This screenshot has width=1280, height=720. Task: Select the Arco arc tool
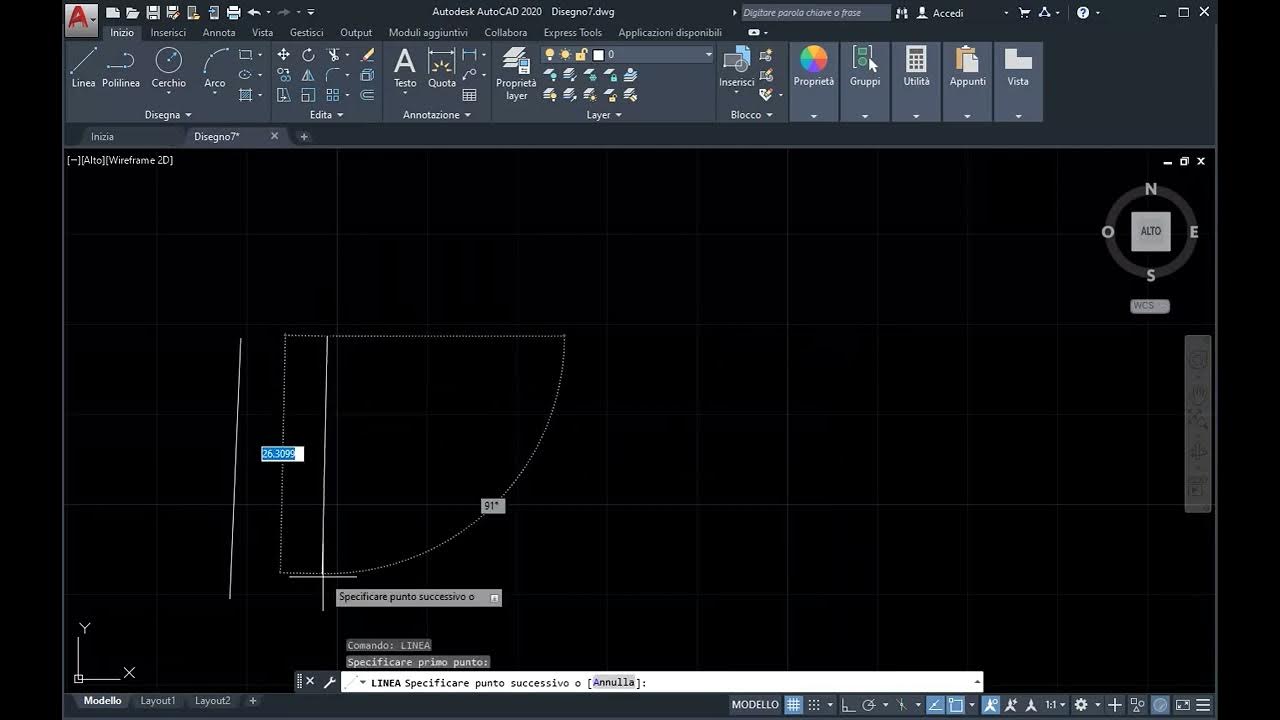215,67
